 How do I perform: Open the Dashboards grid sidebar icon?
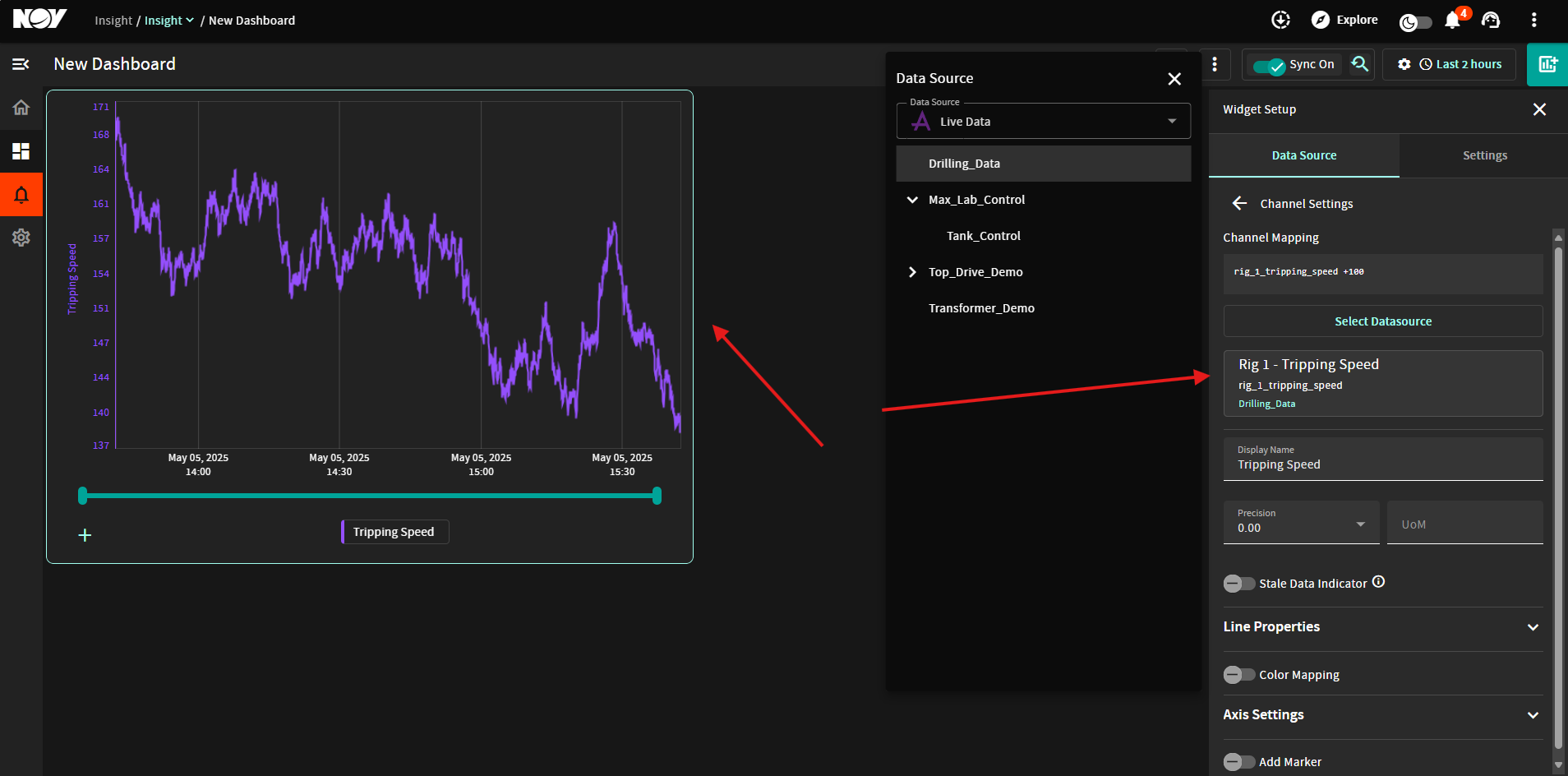coord(21,151)
